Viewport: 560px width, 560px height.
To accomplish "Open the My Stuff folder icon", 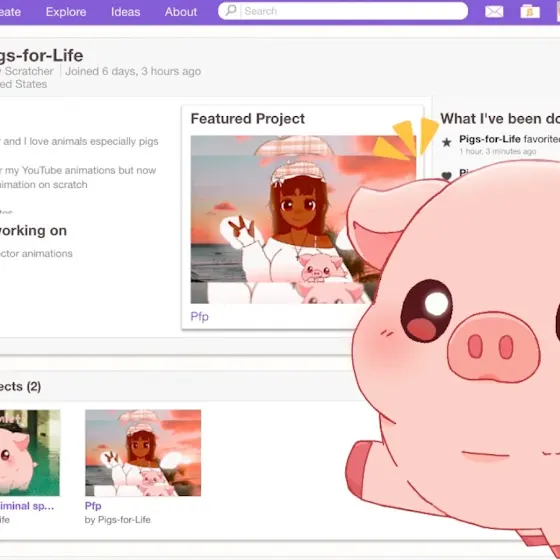I will (x=530, y=11).
